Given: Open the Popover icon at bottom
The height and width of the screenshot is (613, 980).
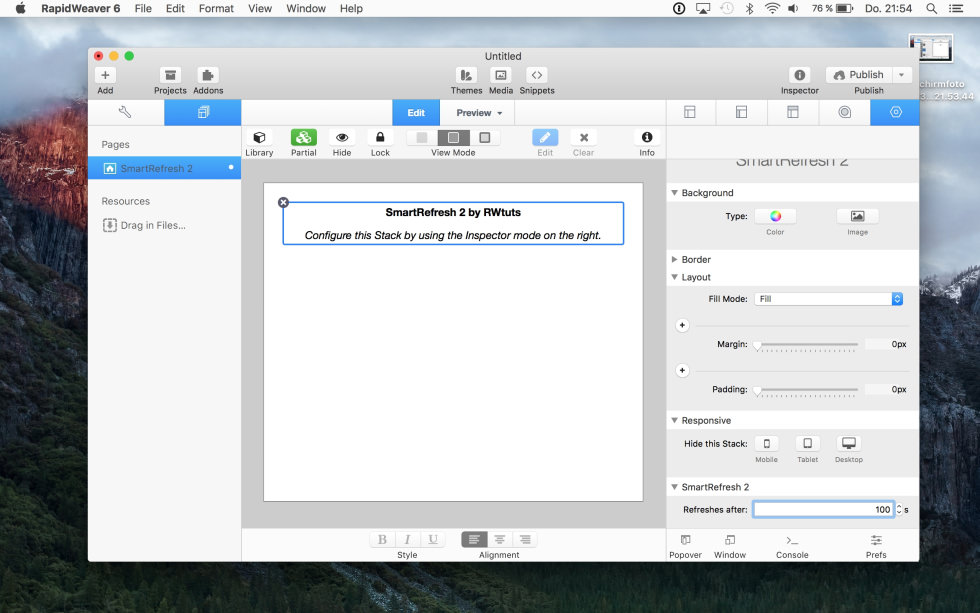Looking at the screenshot, I should tap(686, 540).
